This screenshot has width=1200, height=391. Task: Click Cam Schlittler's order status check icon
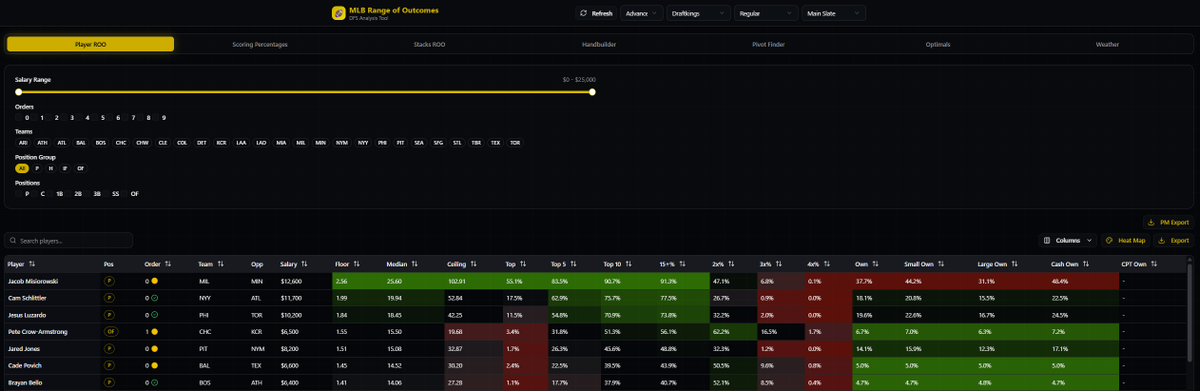pos(155,298)
